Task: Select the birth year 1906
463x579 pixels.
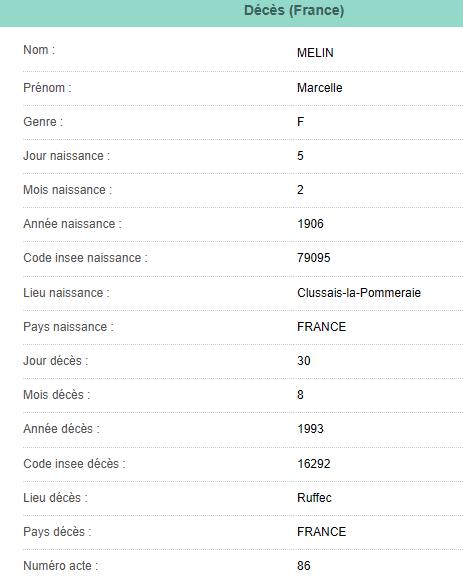Action: point(310,224)
